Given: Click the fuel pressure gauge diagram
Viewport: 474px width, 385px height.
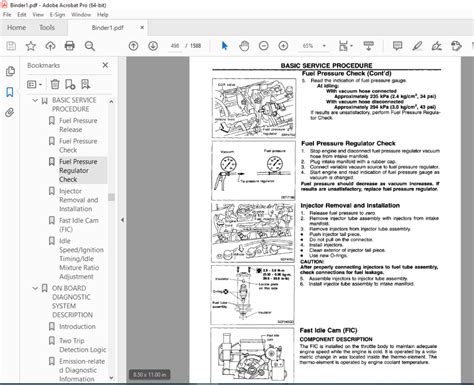Looking at the screenshot, I should click(x=253, y=170).
